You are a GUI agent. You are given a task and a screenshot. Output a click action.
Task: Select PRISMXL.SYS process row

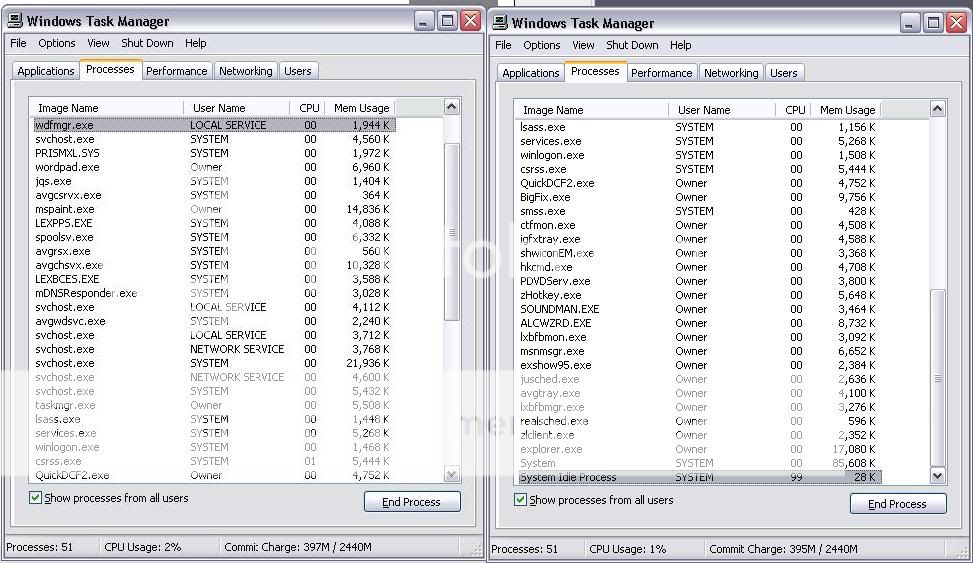[x=214, y=153]
